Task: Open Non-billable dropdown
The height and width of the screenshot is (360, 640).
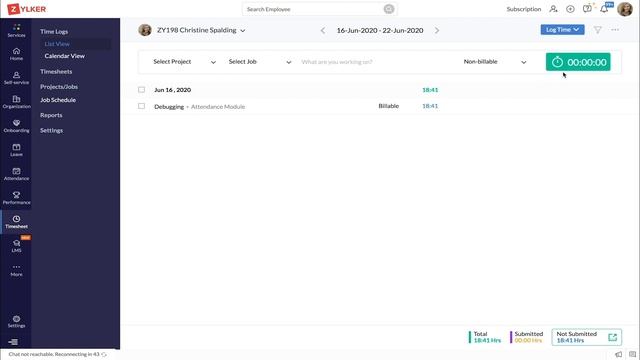Action: (x=495, y=62)
